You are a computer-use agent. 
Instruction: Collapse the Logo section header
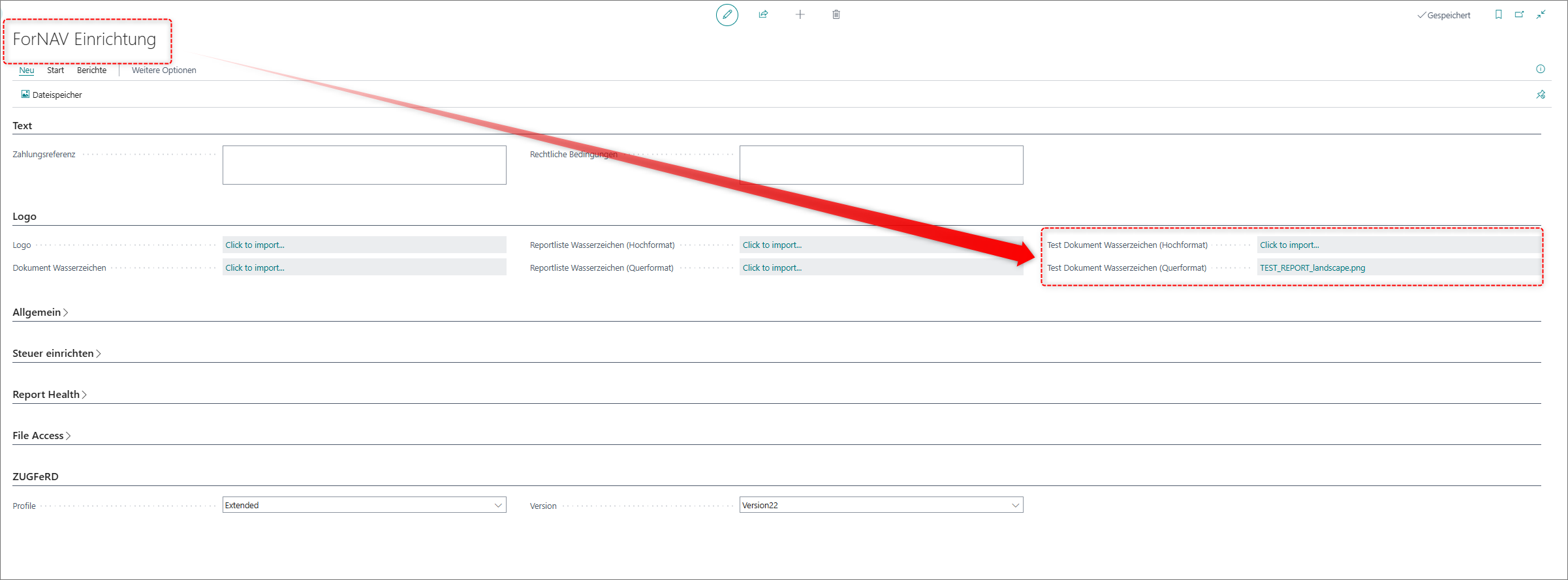point(25,216)
